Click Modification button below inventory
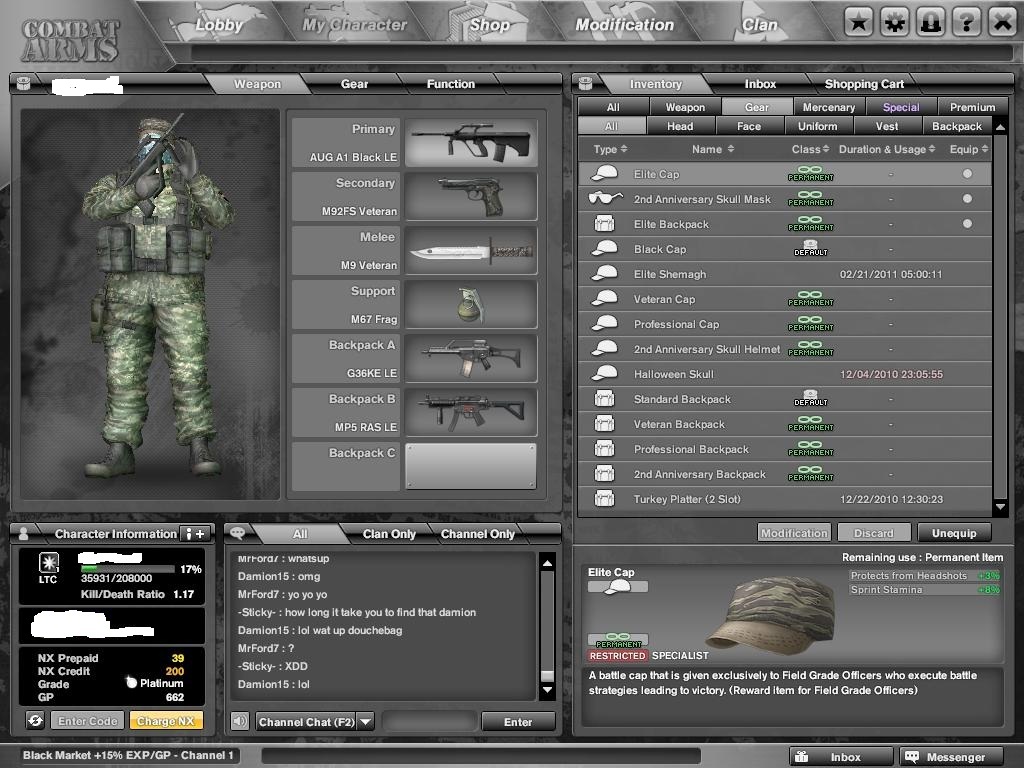The width and height of the screenshot is (1024, 768). click(x=794, y=533)
